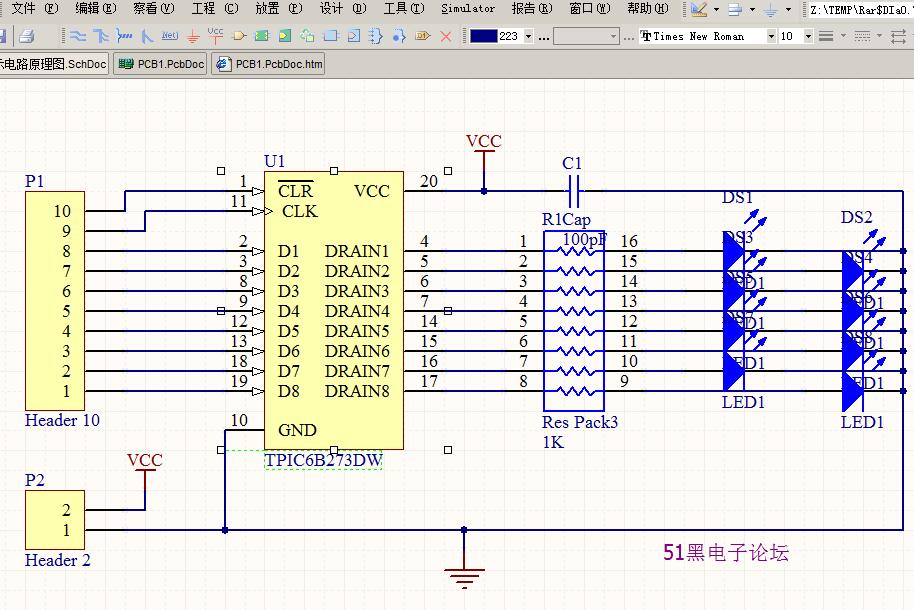Select the DS2 LED designator
This screenshot has width=914, height=610.
pos(856,217)
